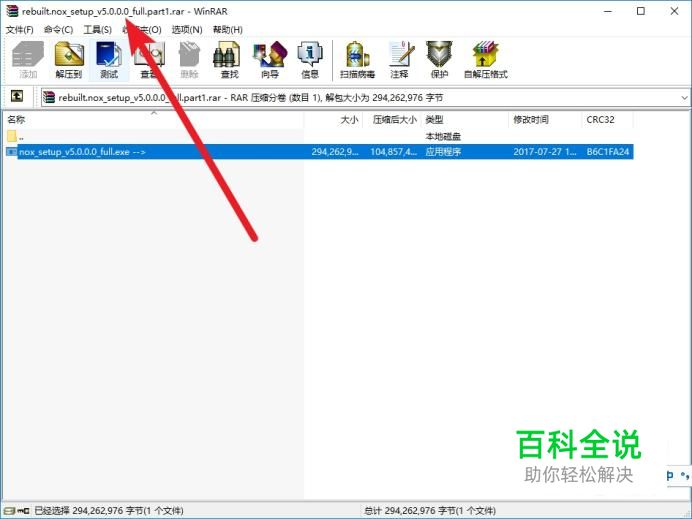Click the Add (添加) toolbar icon
This screenshot has height=519, width=692.
click(x=28, y=60)
